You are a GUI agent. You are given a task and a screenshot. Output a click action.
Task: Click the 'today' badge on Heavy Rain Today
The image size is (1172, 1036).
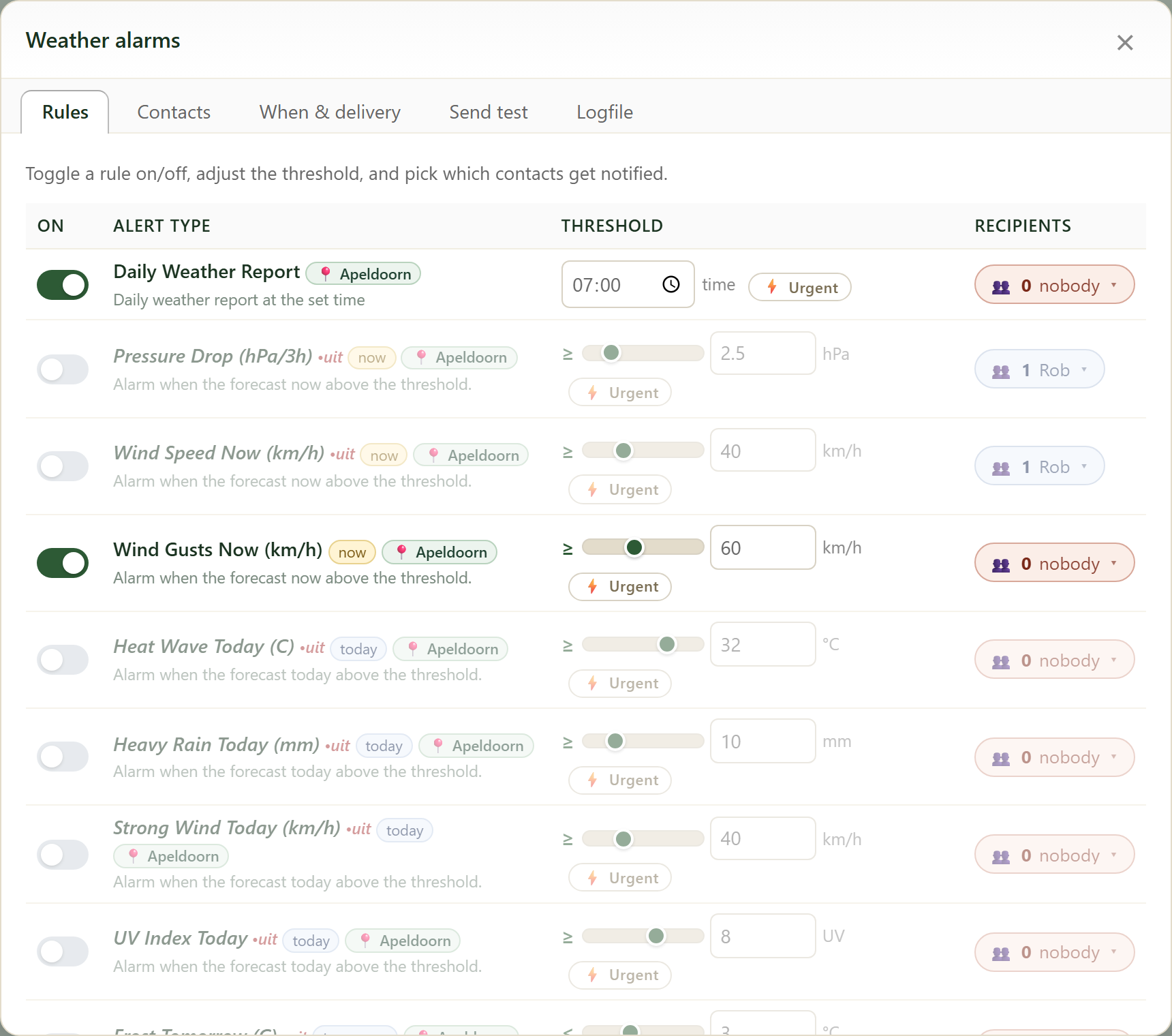click(x=384, y=745)
